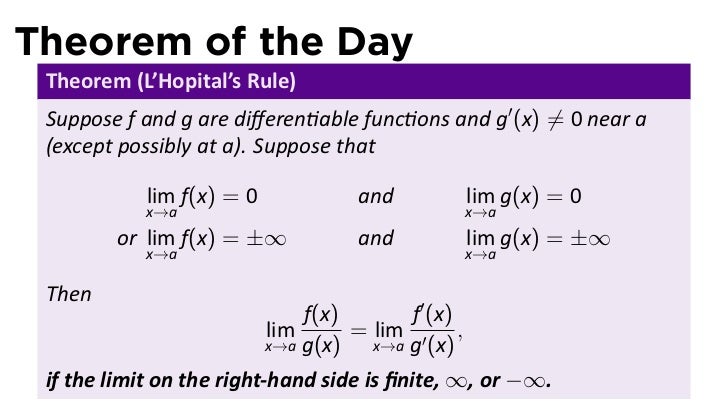728x410 pixels.
Task: Click the word "Then"
Action: [x=69, y=294]
